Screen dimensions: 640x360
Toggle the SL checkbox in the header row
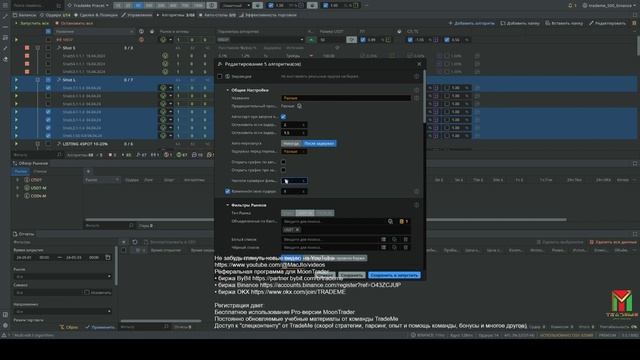tap(410, 40)
